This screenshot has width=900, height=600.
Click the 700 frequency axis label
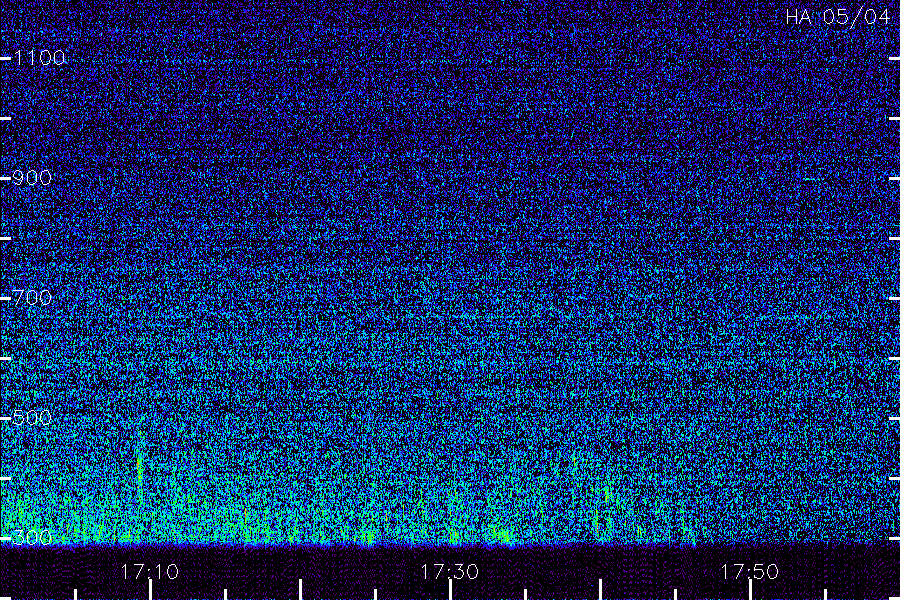(32, 297)
